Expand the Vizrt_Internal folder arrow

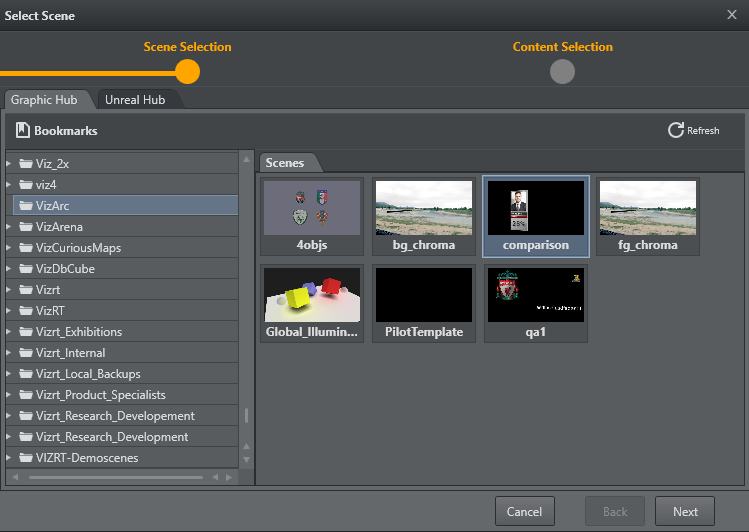(10, 353)
